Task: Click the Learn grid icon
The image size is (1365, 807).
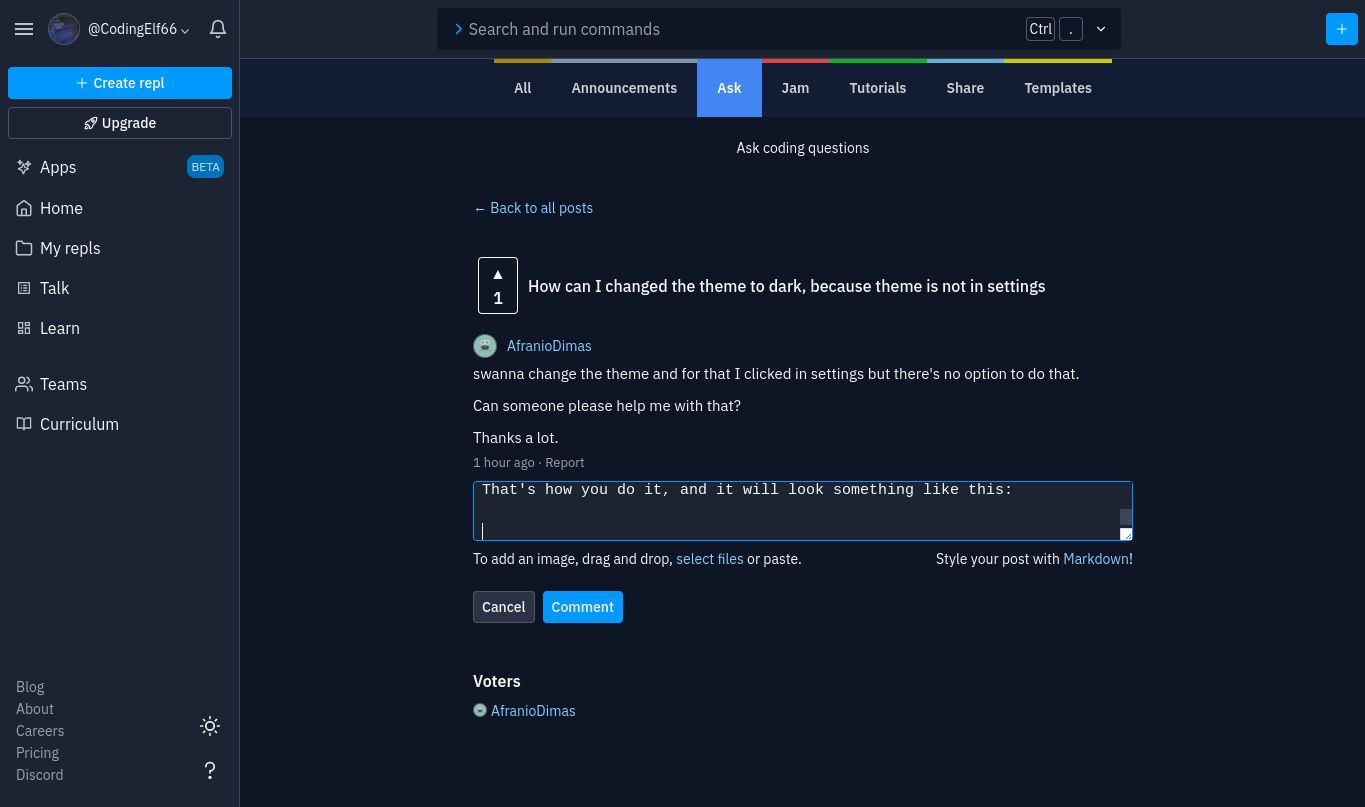Action: pyautogui.click(x=24, y=328)
